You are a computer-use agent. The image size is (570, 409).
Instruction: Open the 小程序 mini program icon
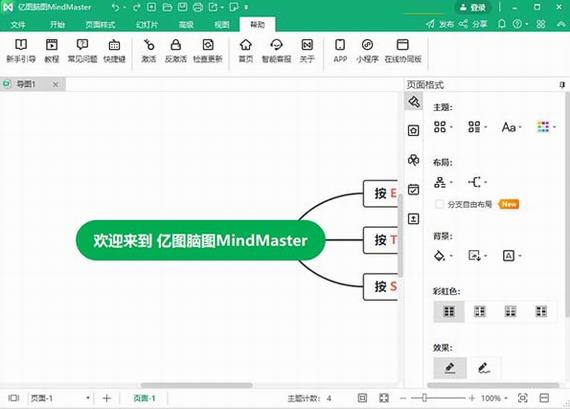coord(368,51)
